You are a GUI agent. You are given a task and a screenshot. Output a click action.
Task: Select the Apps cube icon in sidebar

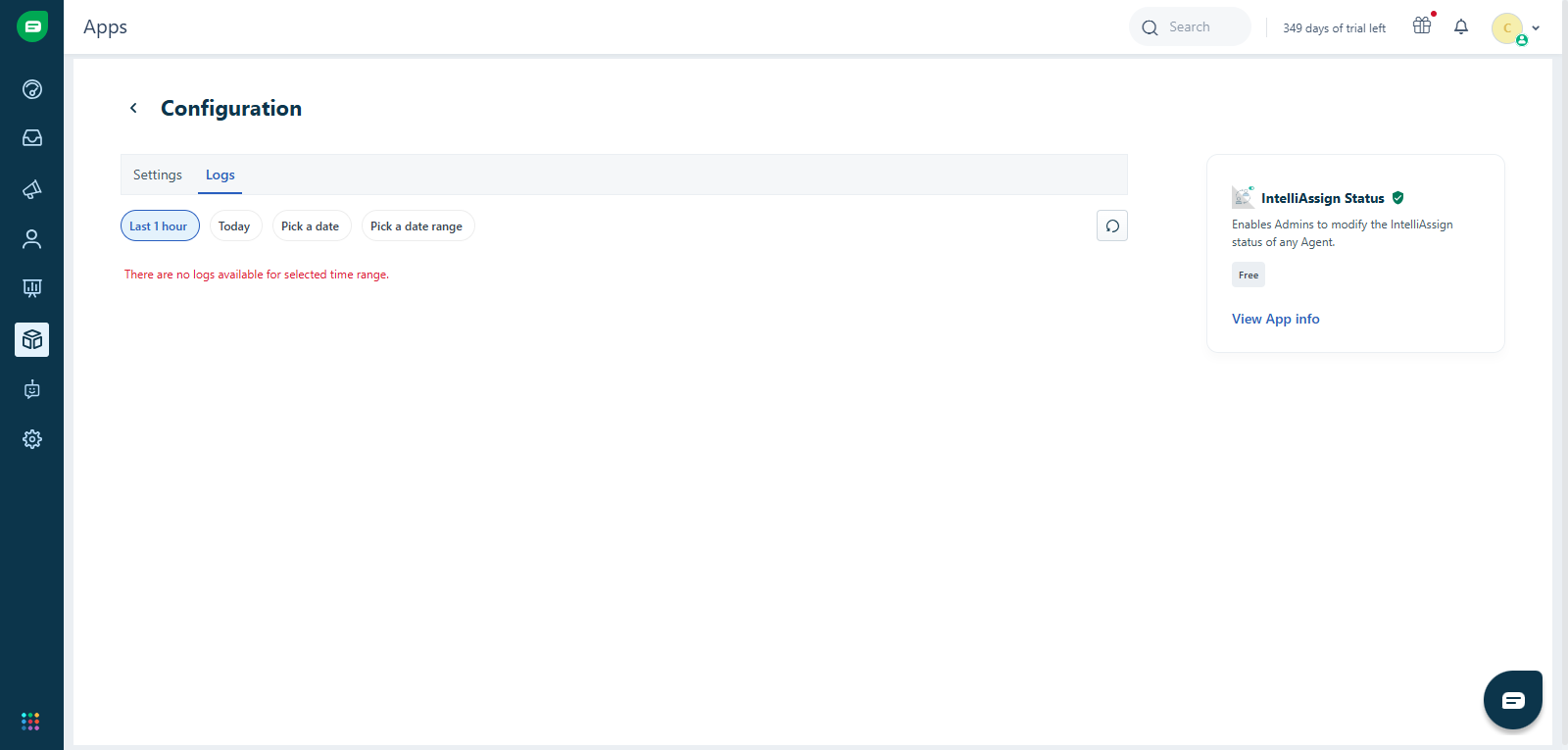coord(32,339)
